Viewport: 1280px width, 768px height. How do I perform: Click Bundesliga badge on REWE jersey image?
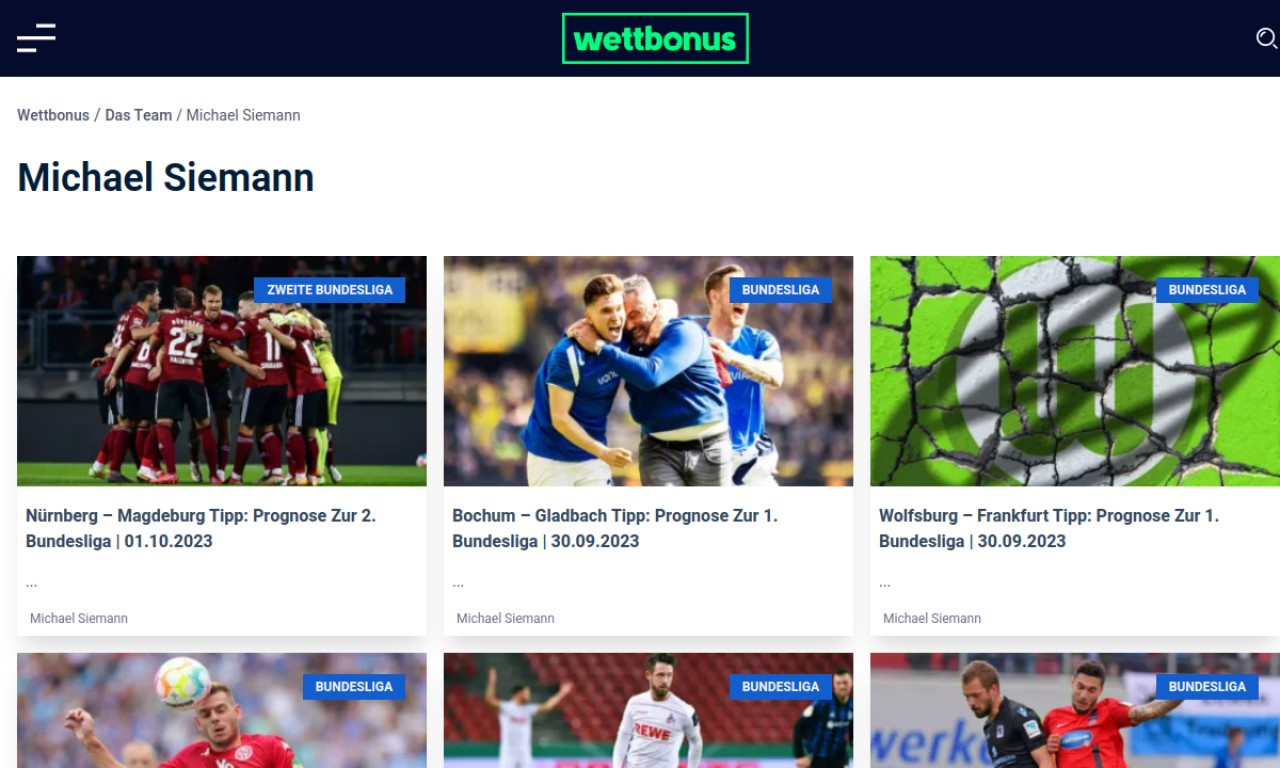(x=780, y=687)
